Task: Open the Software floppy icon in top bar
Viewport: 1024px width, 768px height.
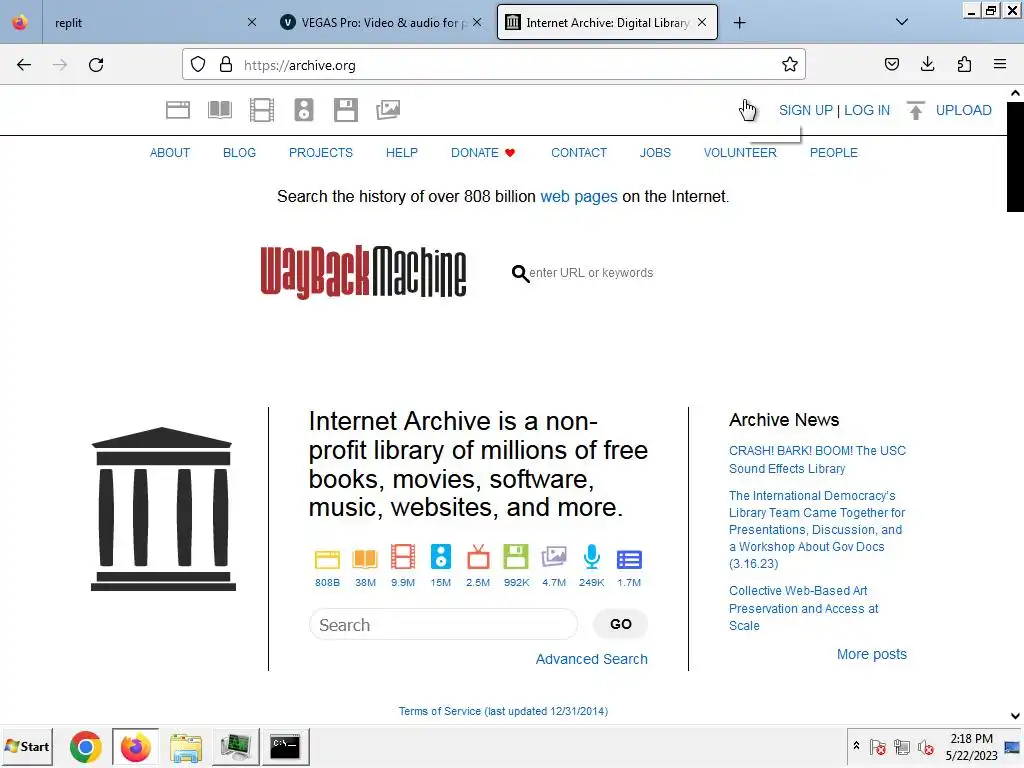Action: click(x=345, y=110)
